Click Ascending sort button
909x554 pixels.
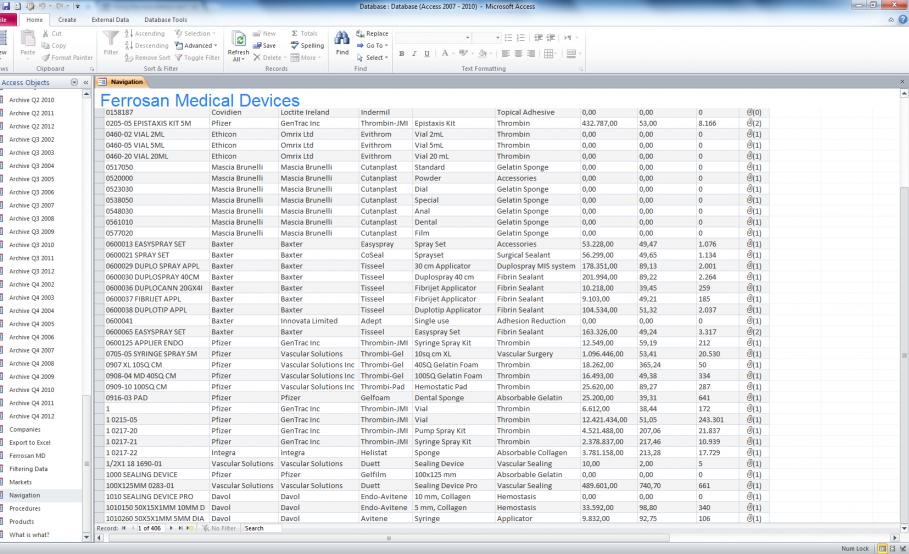(x=145, y=34)
